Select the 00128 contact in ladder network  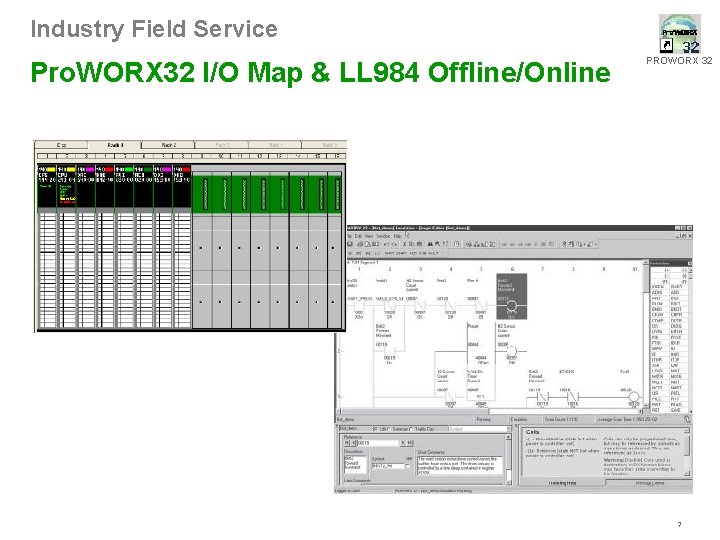click(x=450, y=306)
